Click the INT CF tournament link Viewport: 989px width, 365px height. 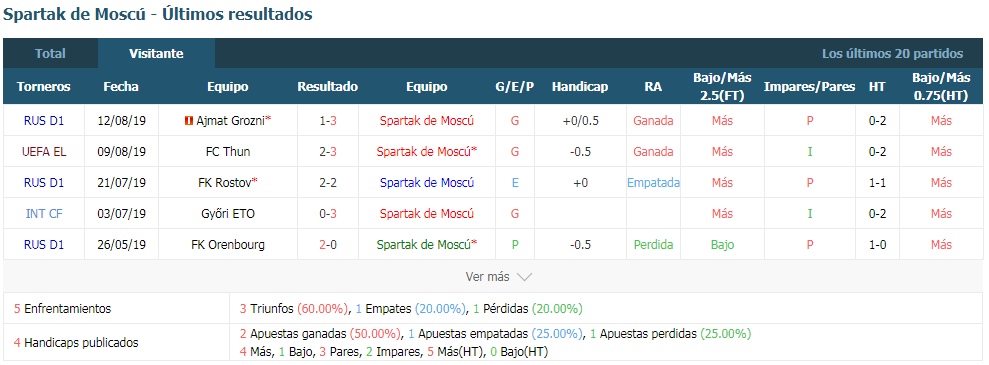[44, 214]
